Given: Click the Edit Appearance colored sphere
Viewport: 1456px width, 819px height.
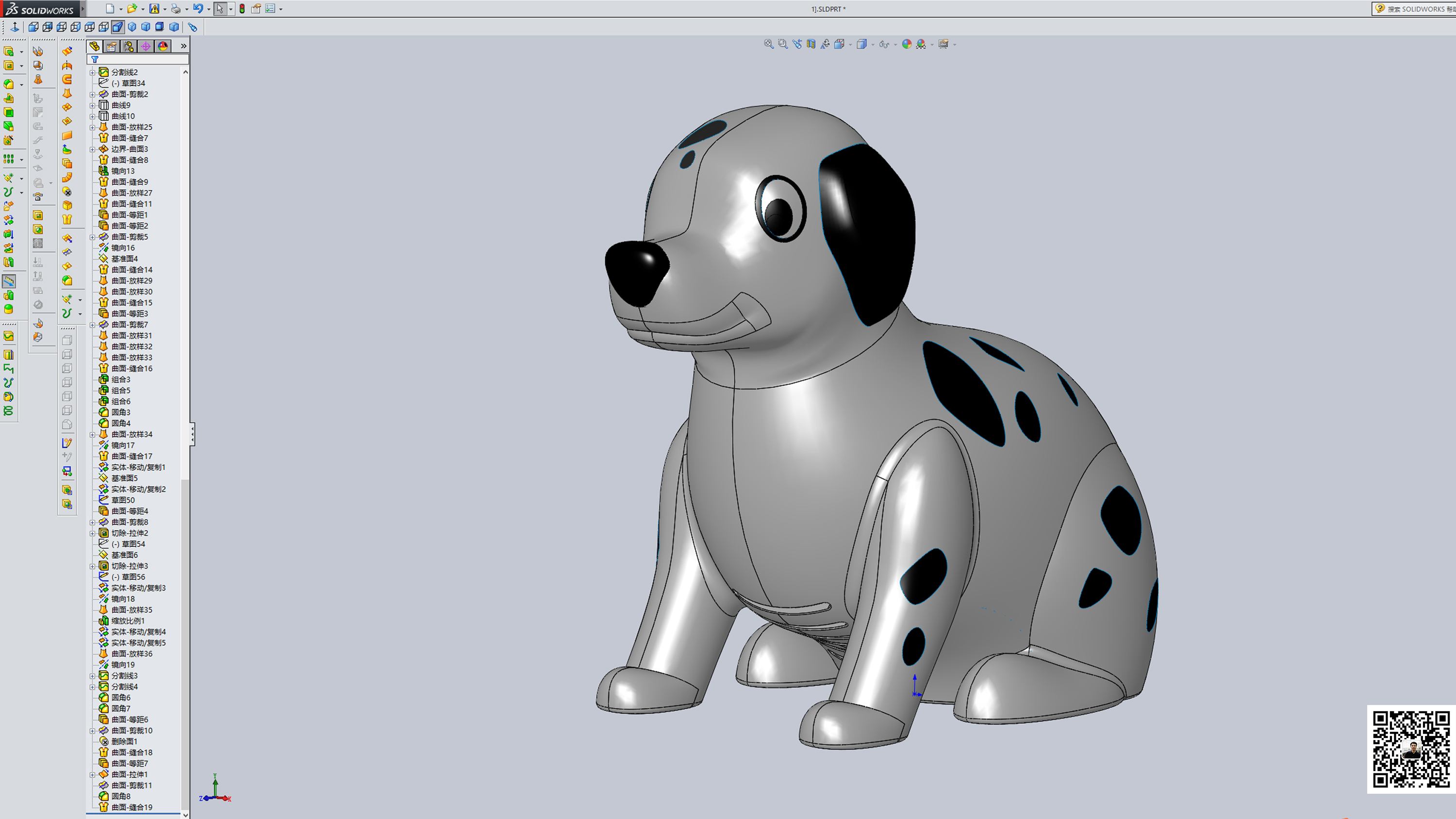Looking at the screenshot, I should coord(907,44).
